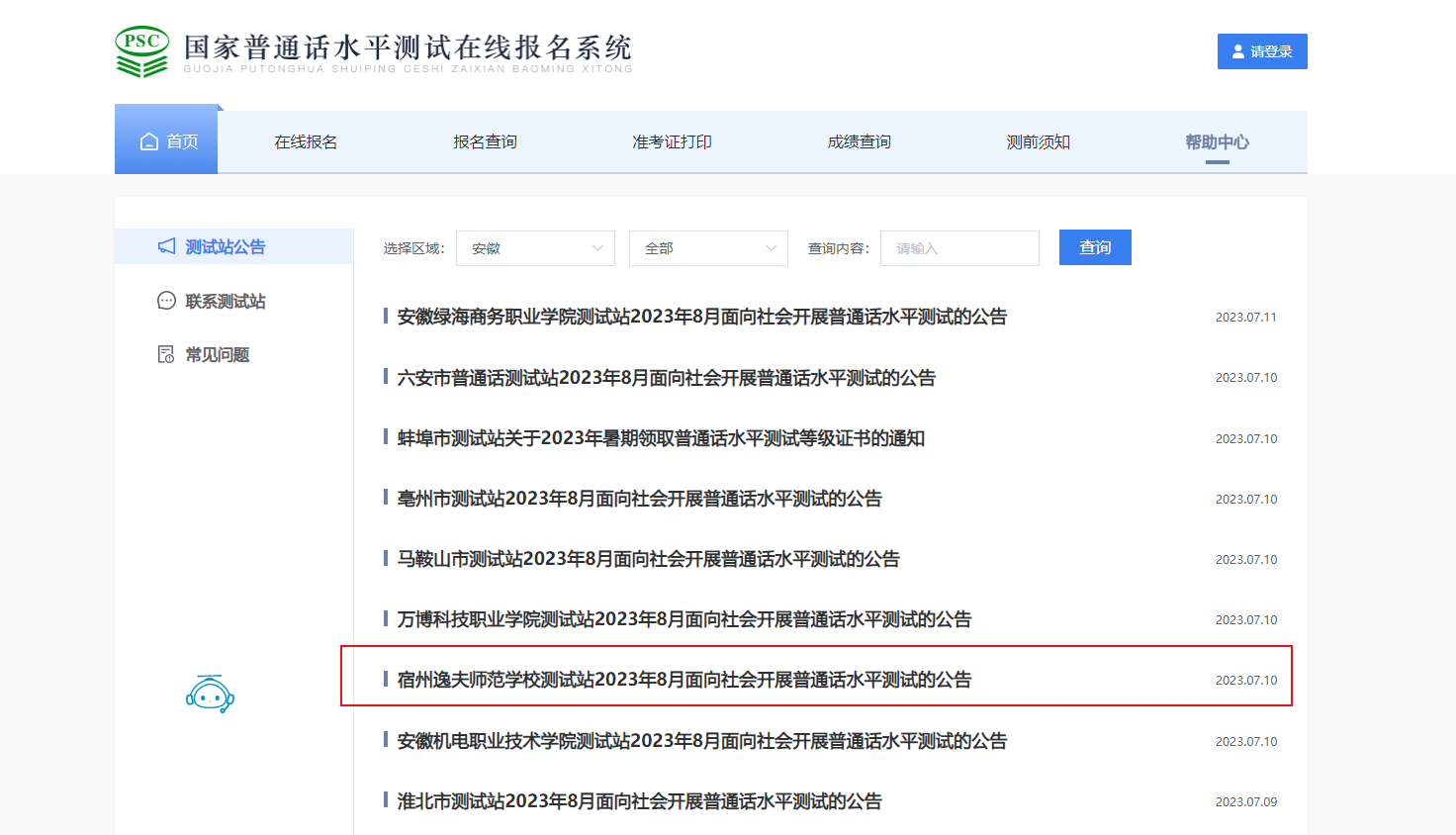This screenshot has width=1456, height=835.
Task: Go to 成绩查询 tab
Action: pyautogui.click(x=859, y=141)
